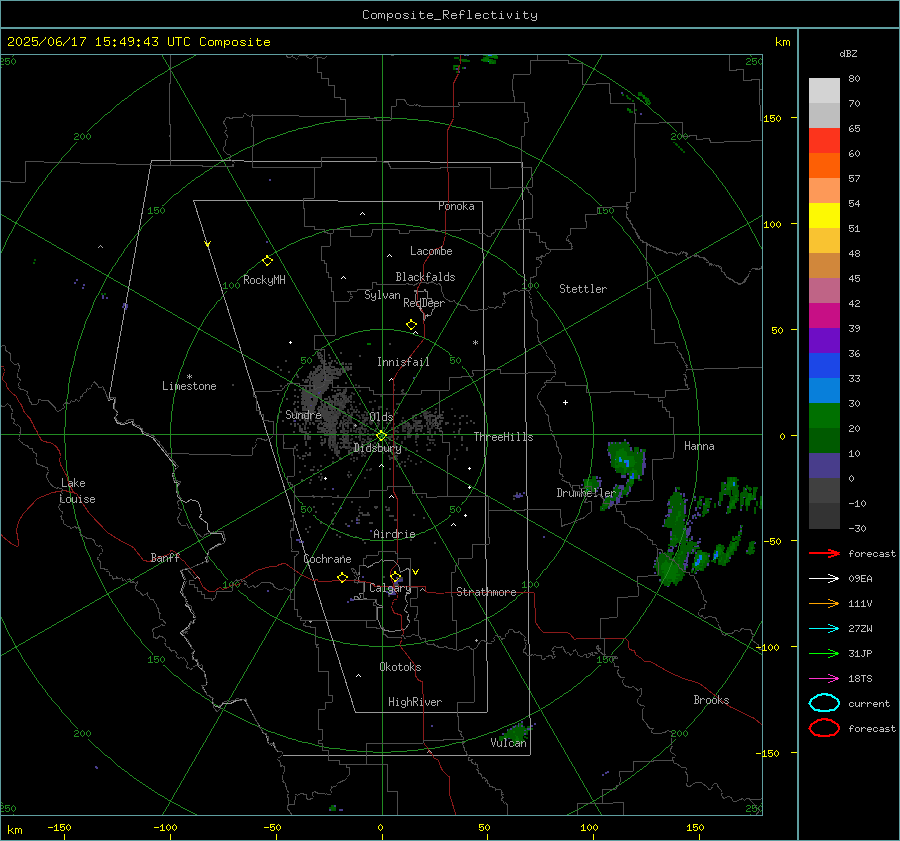
Task: Click the Strathmore city label
Action: point(486,592)
